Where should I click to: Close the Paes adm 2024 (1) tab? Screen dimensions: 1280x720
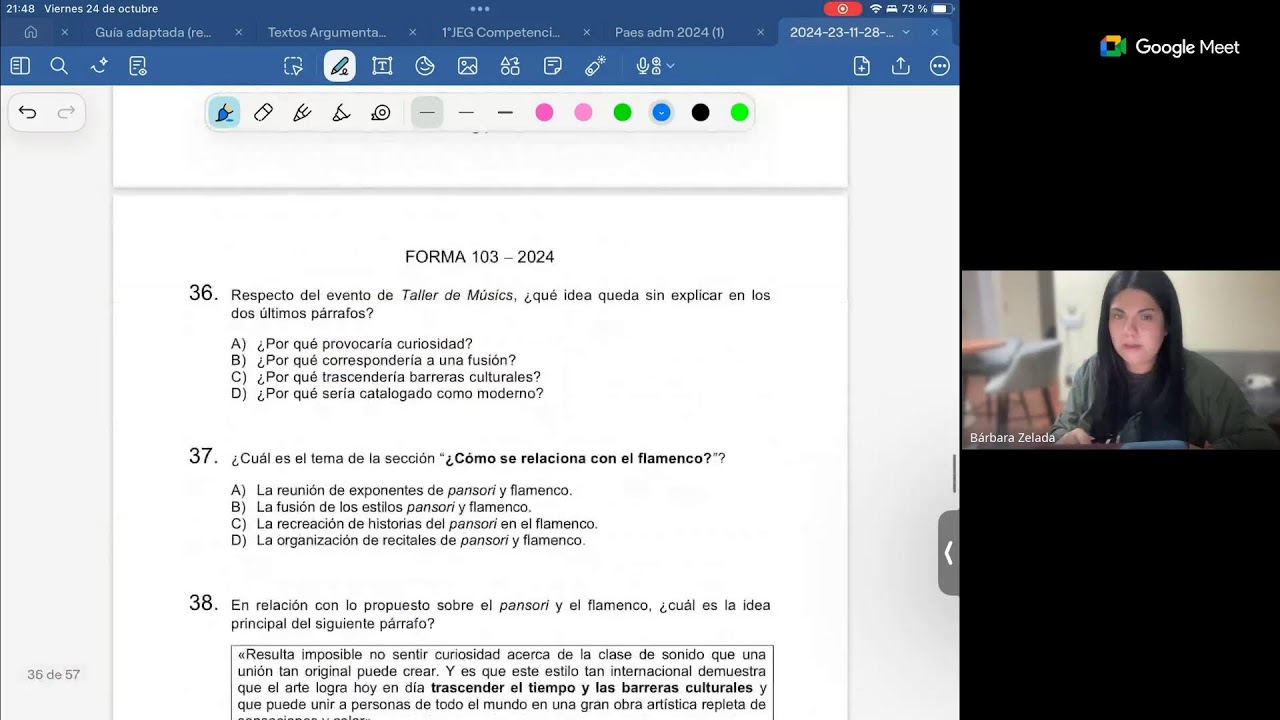pyautogui.click(x=760, y=32)
